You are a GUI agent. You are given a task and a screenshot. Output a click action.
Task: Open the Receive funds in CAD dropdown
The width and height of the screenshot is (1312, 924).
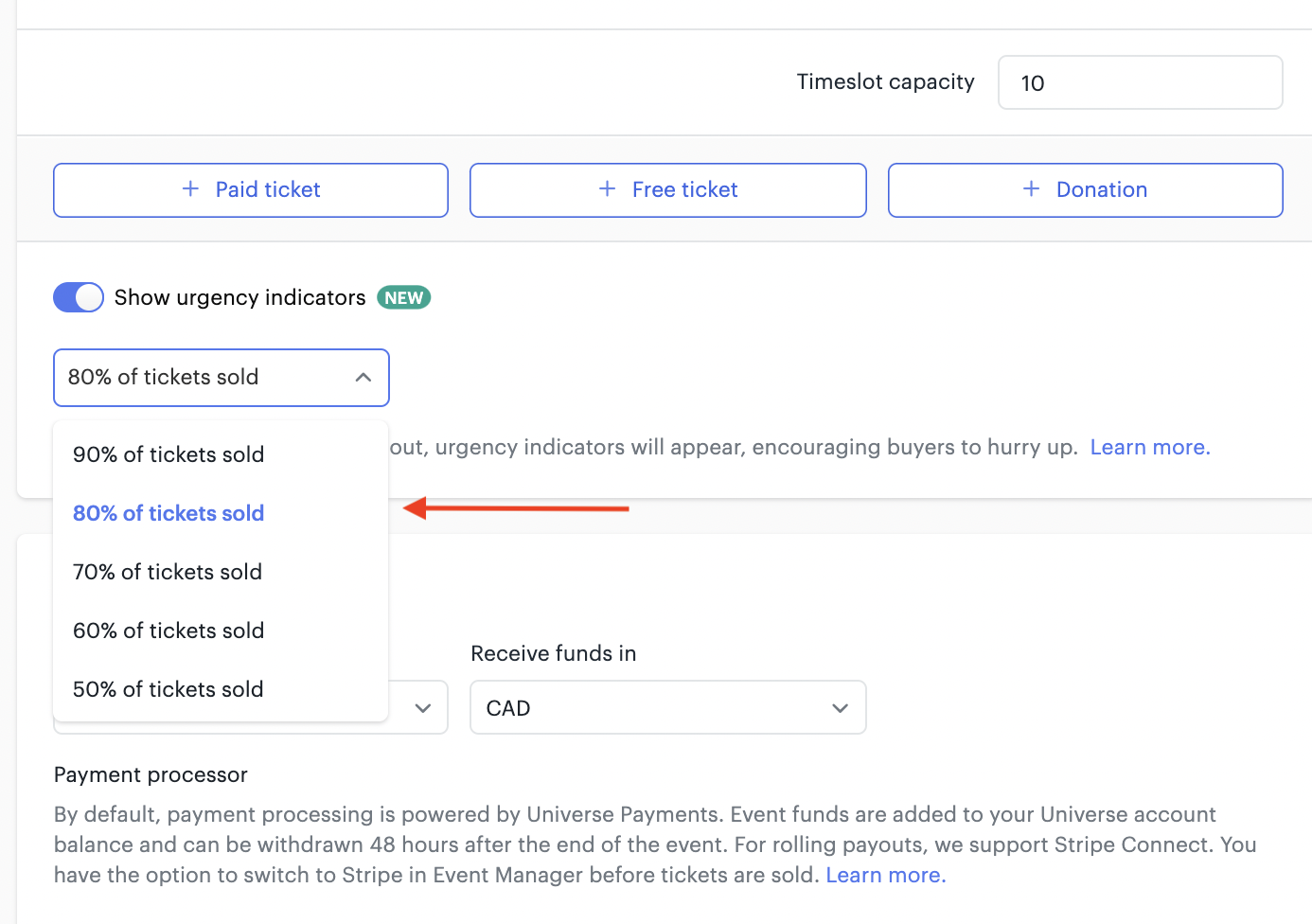pos(668,707)
